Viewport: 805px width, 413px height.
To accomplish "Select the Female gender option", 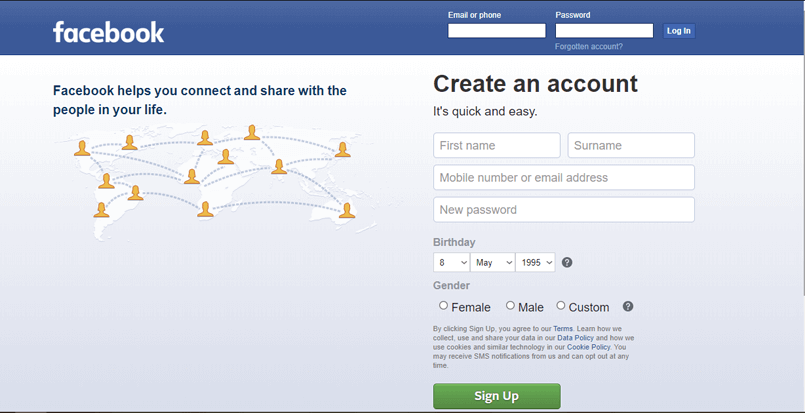I will pyautogui.click(x=444, y=306).
